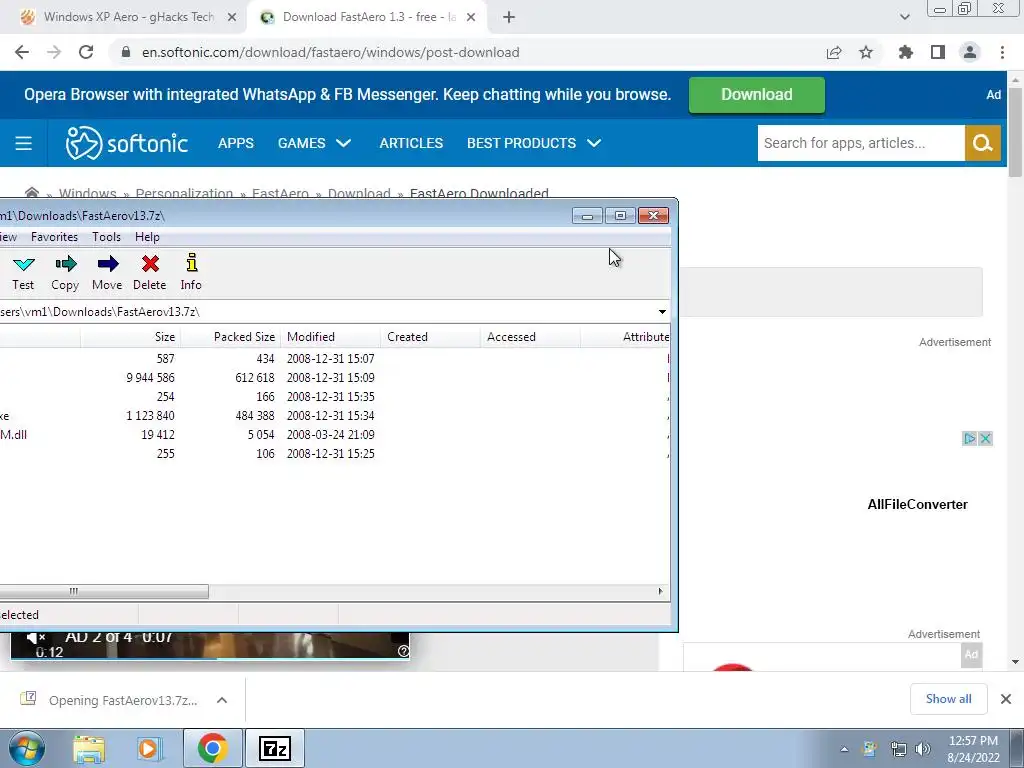
Task: Select Download FastAero 1.3 tab
Action: point(369,17)
